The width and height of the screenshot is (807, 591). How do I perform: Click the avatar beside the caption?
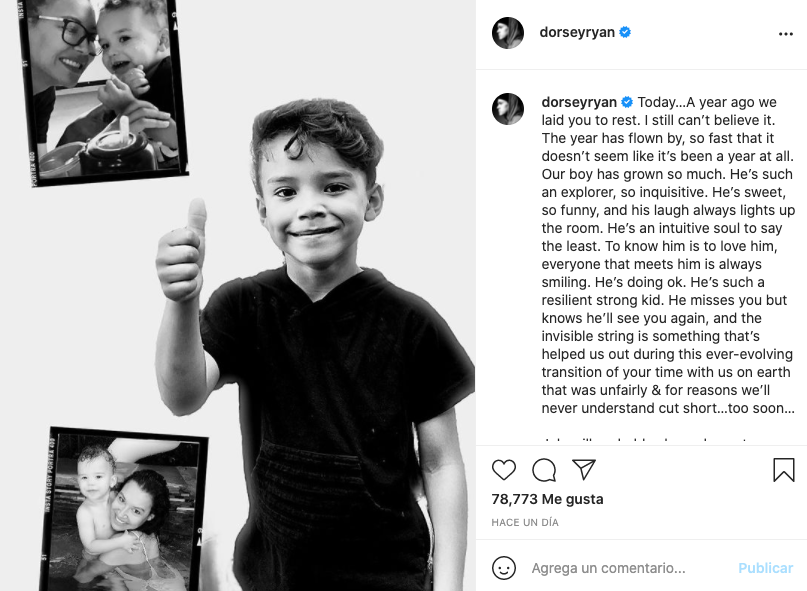(x=508, y=109)
